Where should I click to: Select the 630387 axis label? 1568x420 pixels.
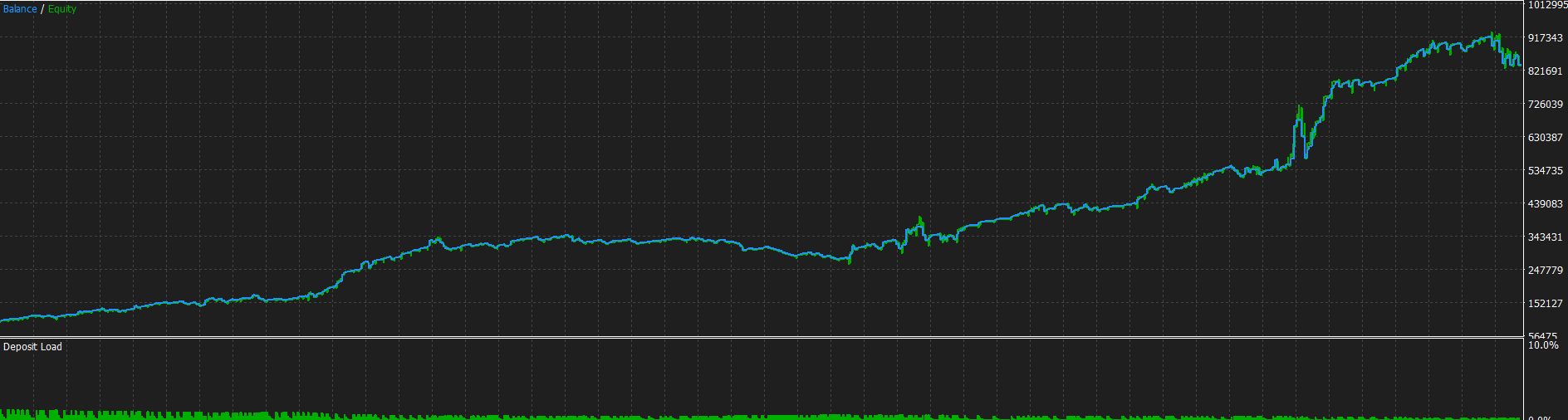click(x=1546, y=138)
